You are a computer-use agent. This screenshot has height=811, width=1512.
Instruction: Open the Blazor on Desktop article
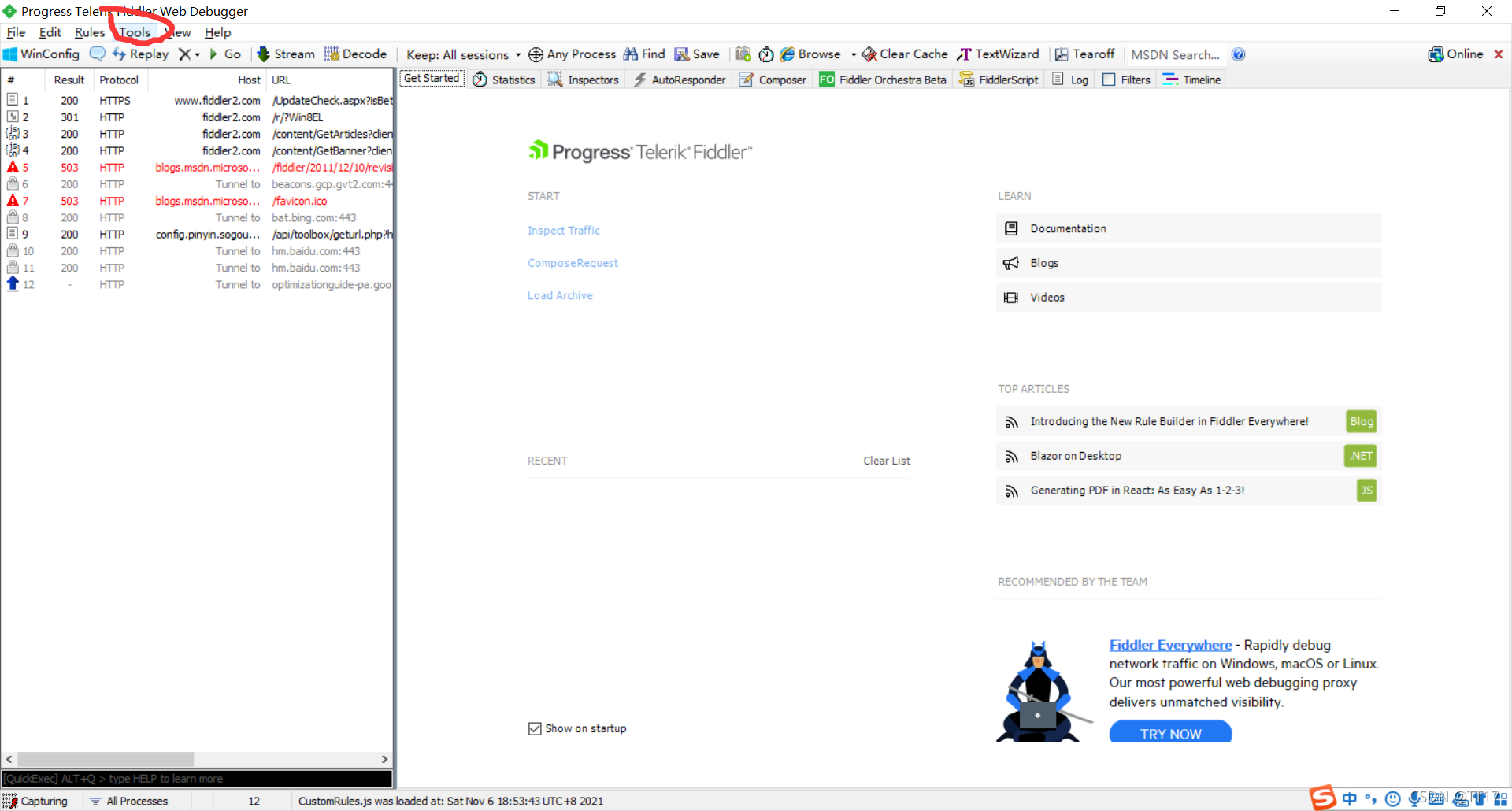1188,456
